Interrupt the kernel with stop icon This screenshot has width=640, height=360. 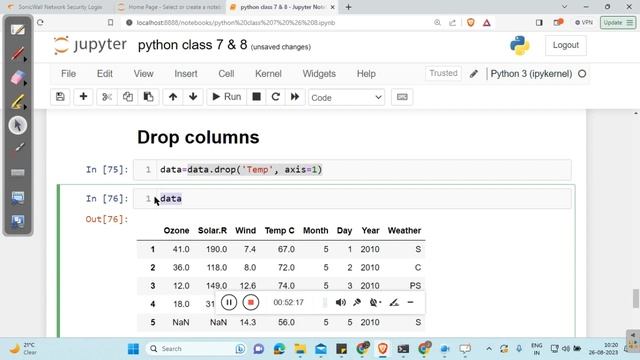click(256, 97)
